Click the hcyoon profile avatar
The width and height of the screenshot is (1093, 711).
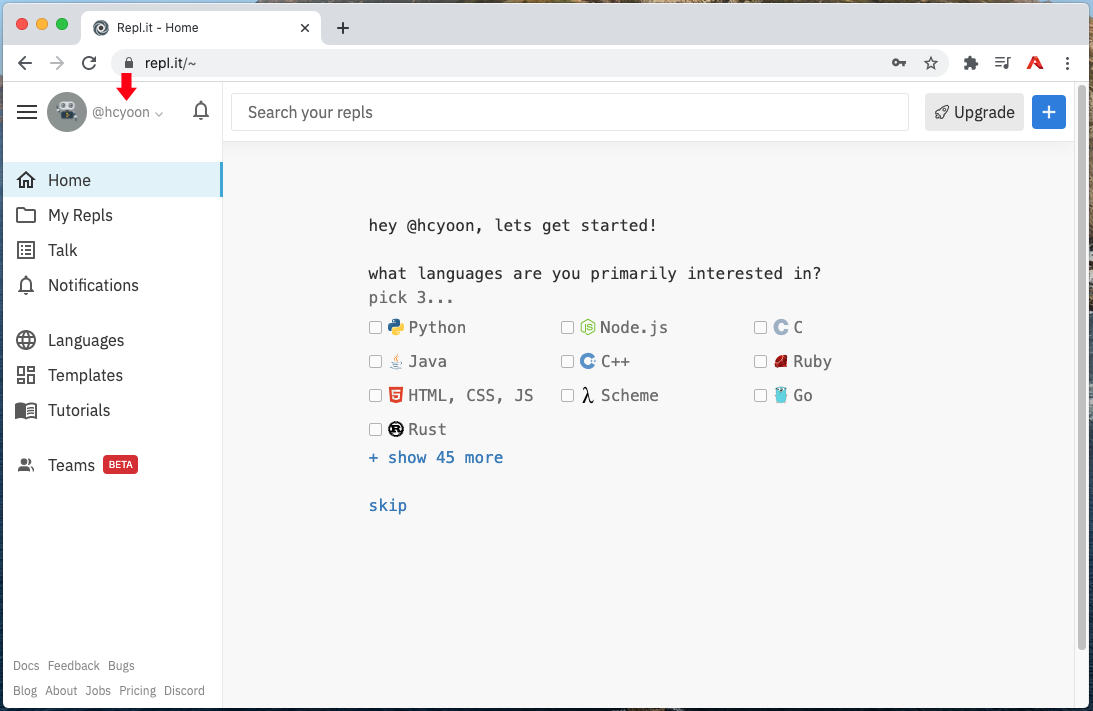click(x=67, y=112)
